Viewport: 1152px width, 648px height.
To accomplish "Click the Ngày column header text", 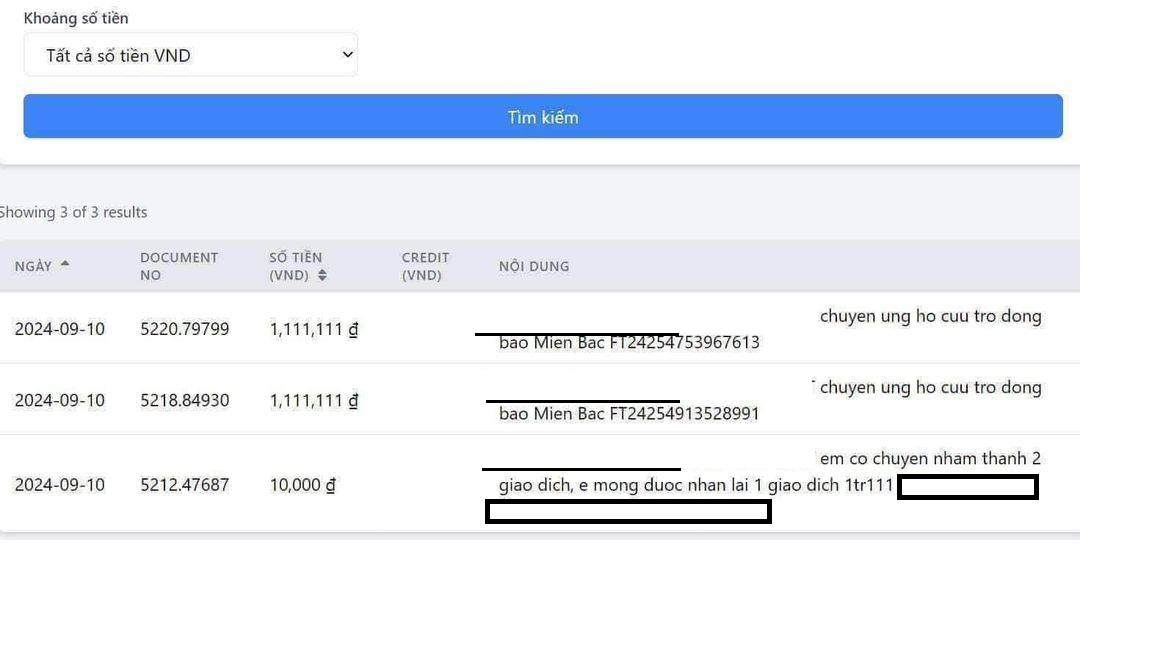I will (33, 266).
